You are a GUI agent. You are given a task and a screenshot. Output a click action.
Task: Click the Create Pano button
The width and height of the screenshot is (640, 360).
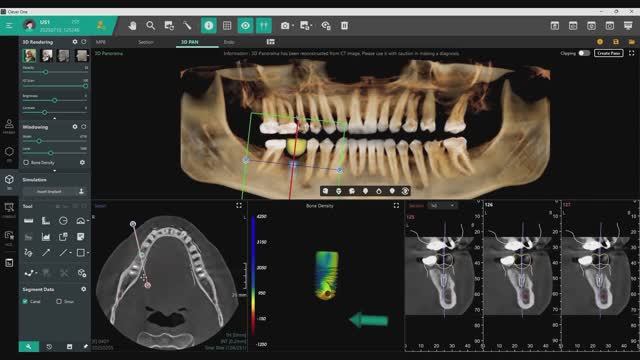[609, 53]
